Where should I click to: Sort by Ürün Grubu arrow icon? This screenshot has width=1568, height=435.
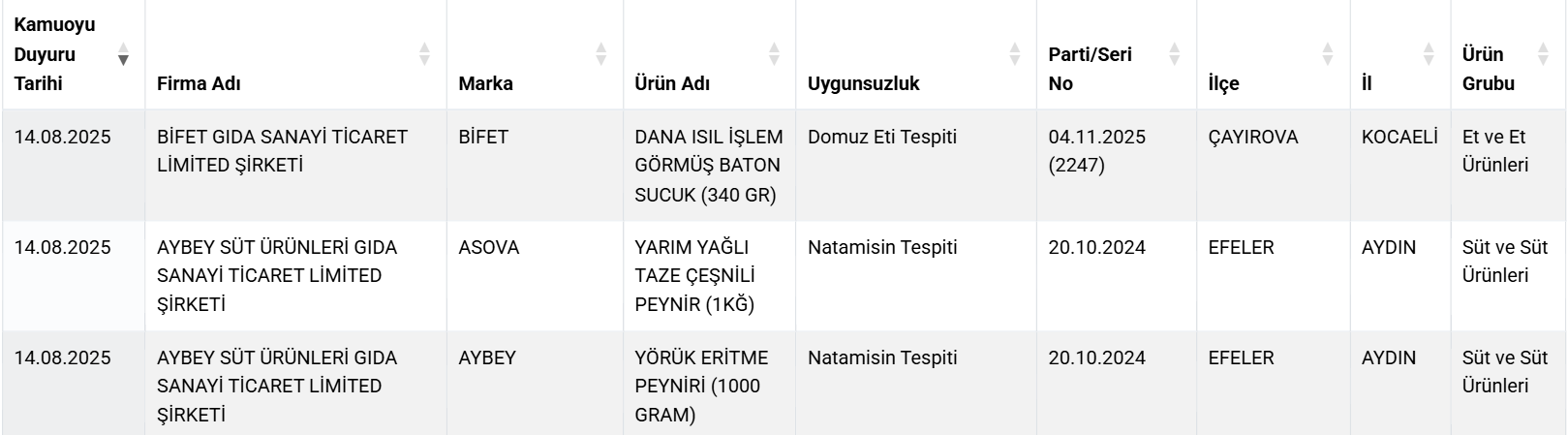[x=1543, y=54]
